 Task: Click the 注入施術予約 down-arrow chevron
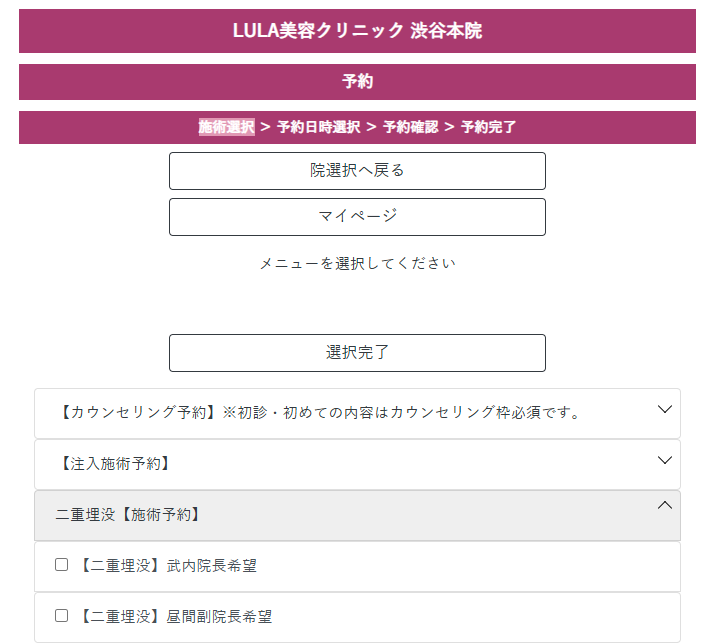click(x=665, y=460)
